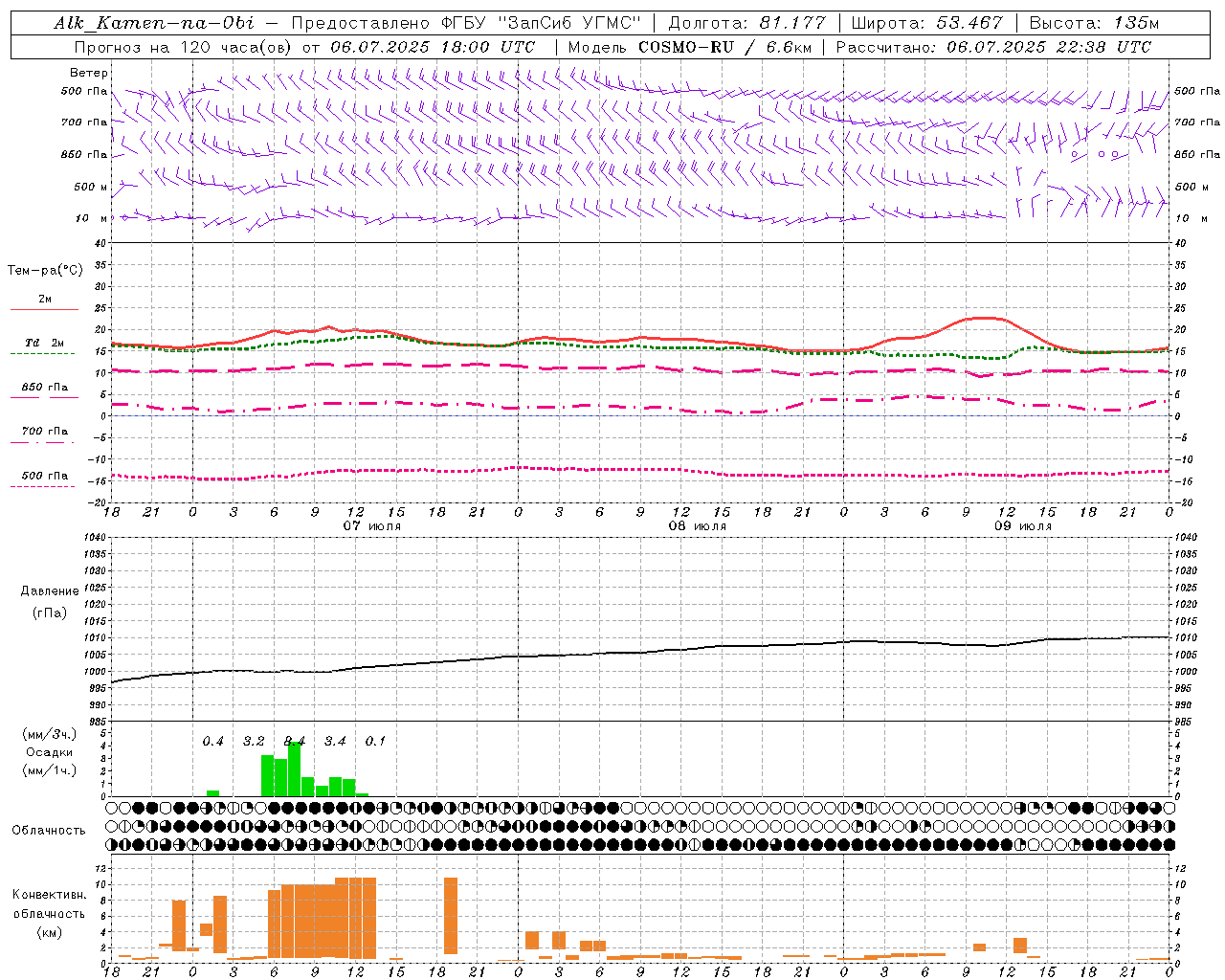
Task: Click the isolated tall orange bar near 18h July 7
Action: [x=451, y=916]
